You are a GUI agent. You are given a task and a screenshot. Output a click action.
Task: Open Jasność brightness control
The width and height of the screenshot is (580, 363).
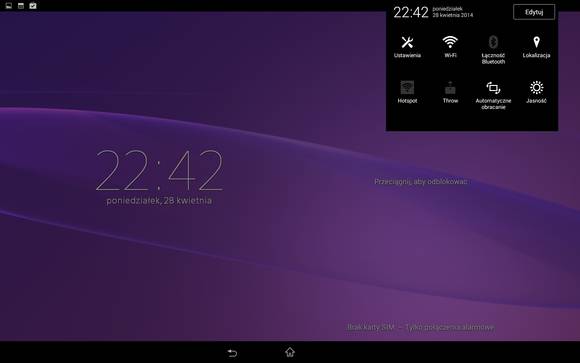pyautogui.click(x=536, y=92)
